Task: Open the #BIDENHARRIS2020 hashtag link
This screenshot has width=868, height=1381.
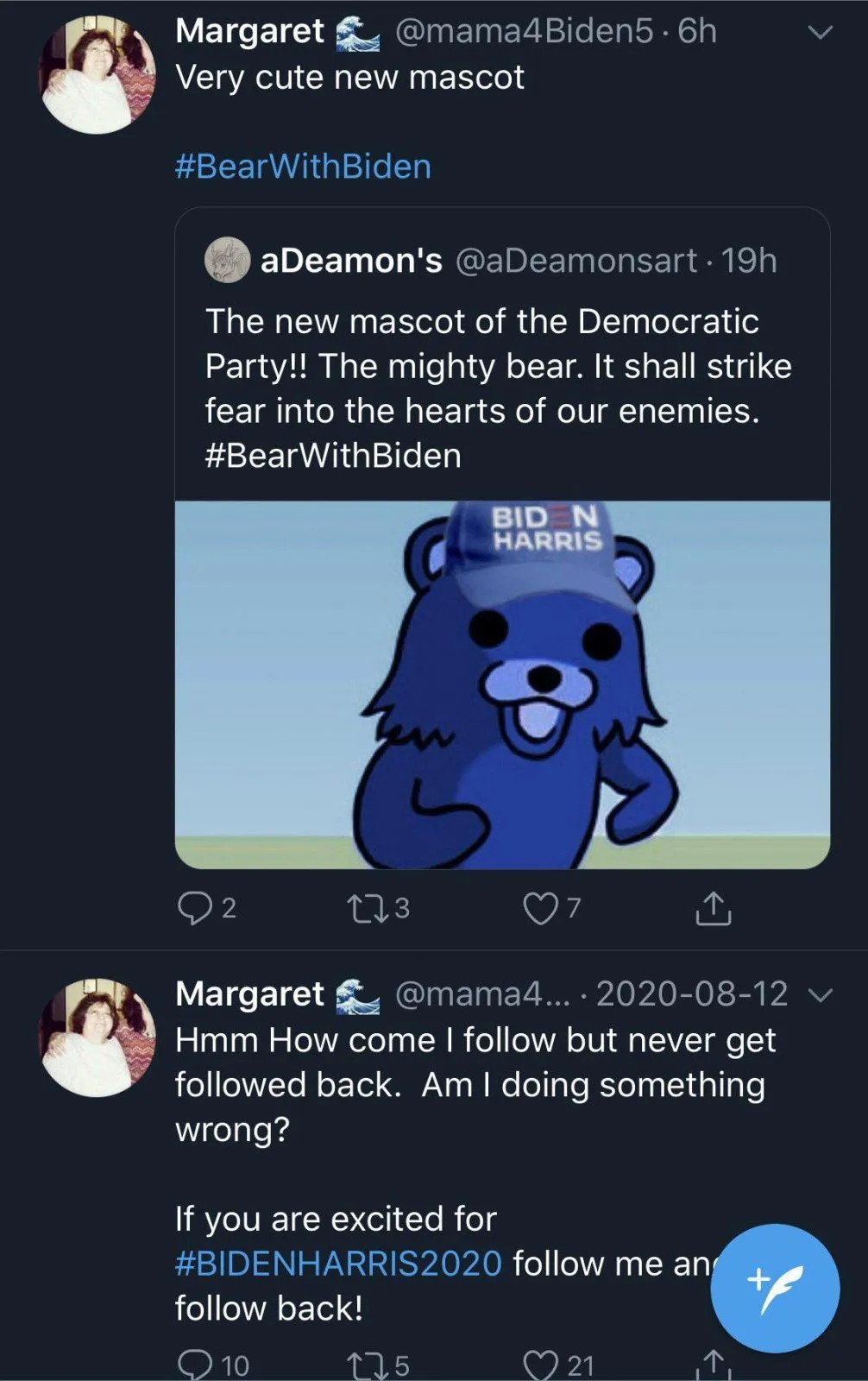Action: pos(338,1264)
